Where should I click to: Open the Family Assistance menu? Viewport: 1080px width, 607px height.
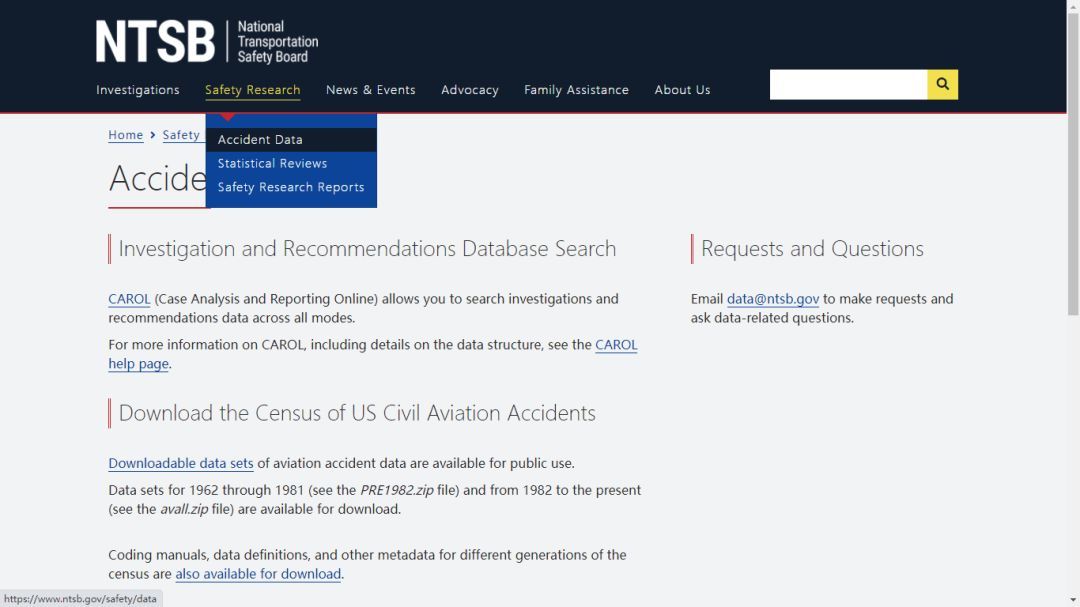tap(576, 90)
